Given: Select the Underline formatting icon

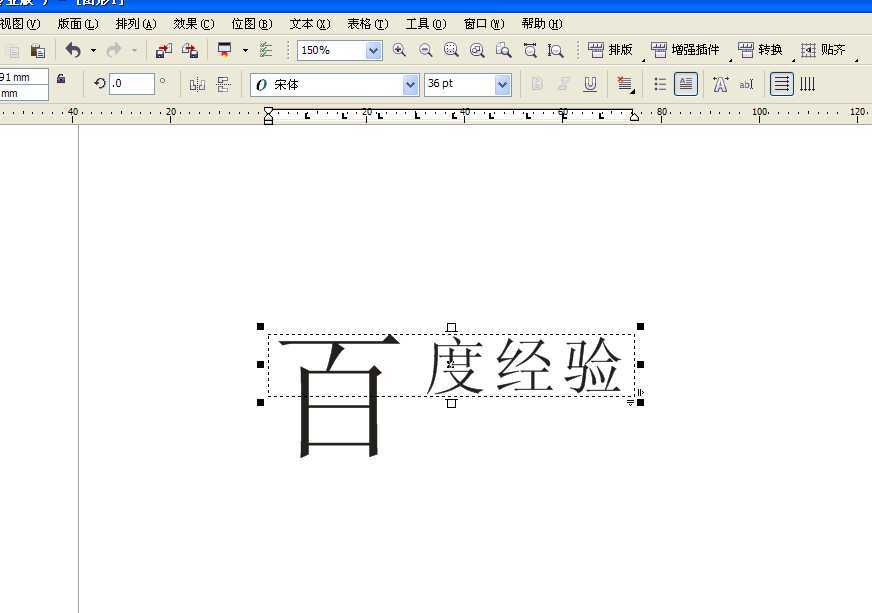Looking at the screenshot, I should coord(589,84).
